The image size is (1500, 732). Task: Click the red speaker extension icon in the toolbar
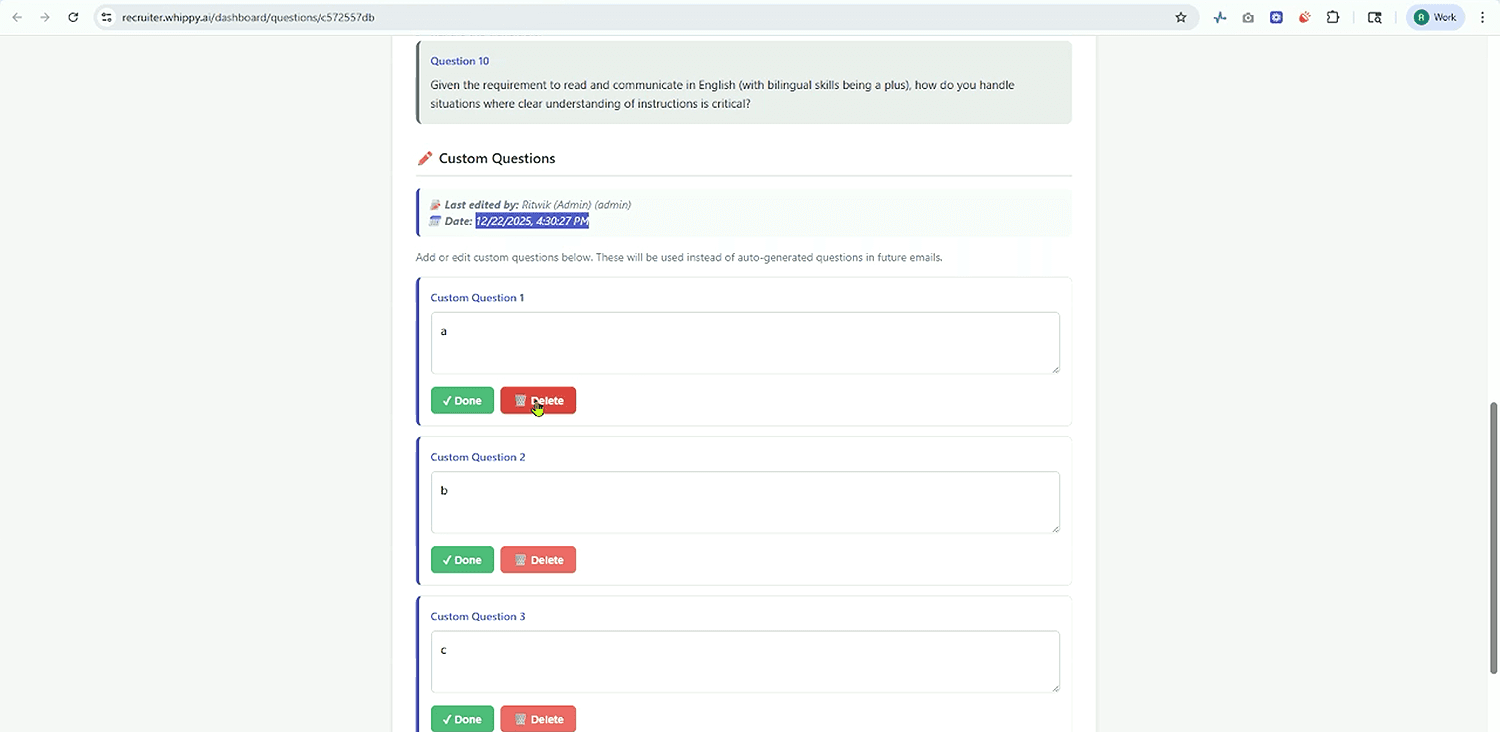tap(1304, 17)
